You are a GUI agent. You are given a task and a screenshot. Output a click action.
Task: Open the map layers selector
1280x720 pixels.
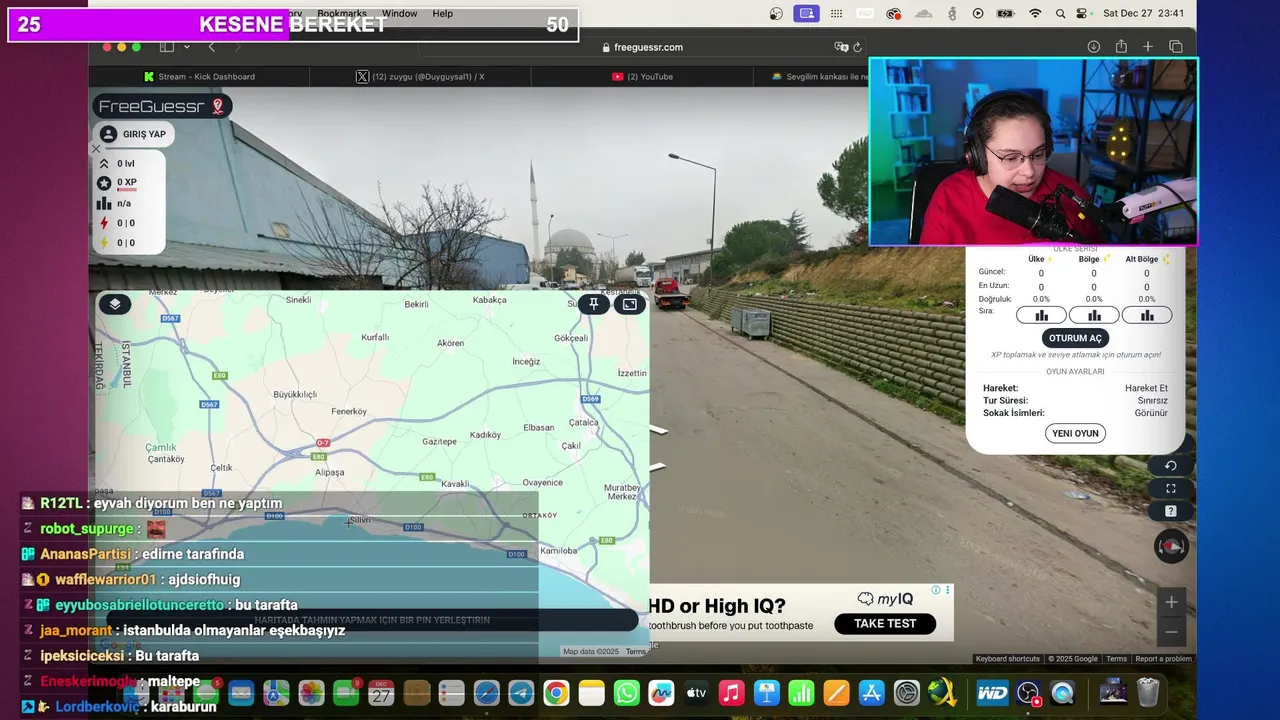click(115, 304)
